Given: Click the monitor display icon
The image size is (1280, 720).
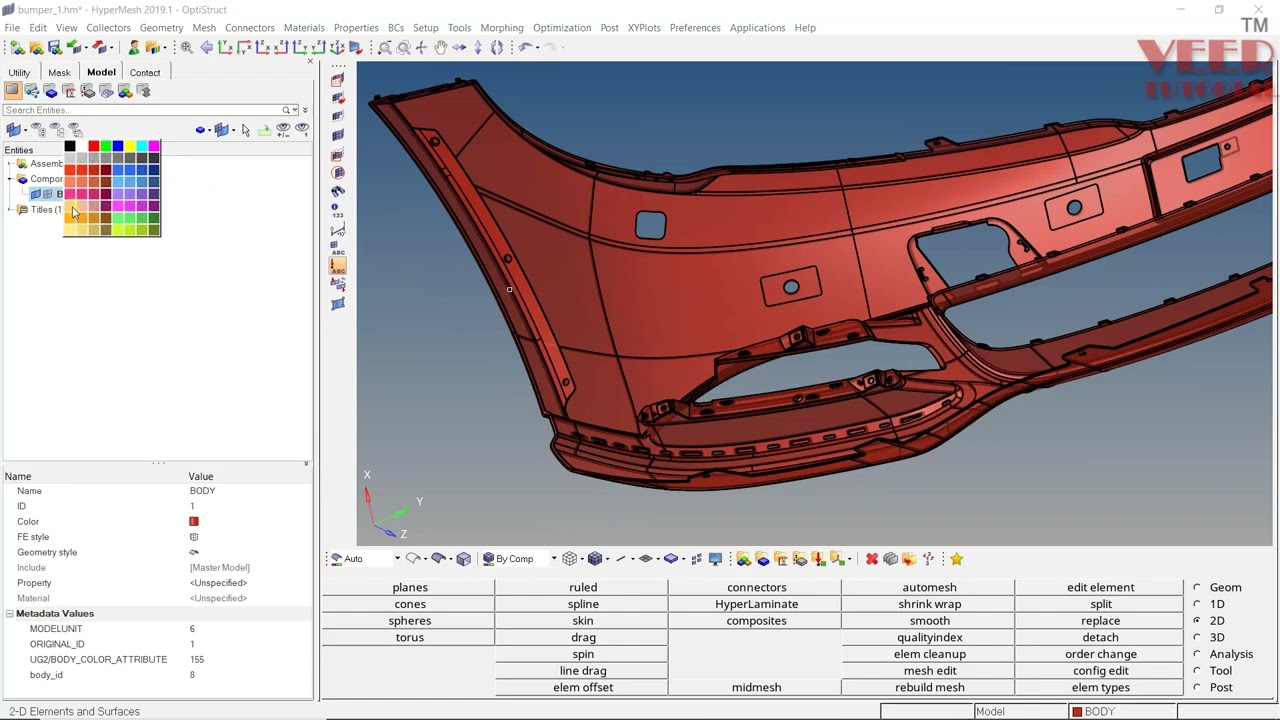Looking at the screenshot, I should point(715,559).
